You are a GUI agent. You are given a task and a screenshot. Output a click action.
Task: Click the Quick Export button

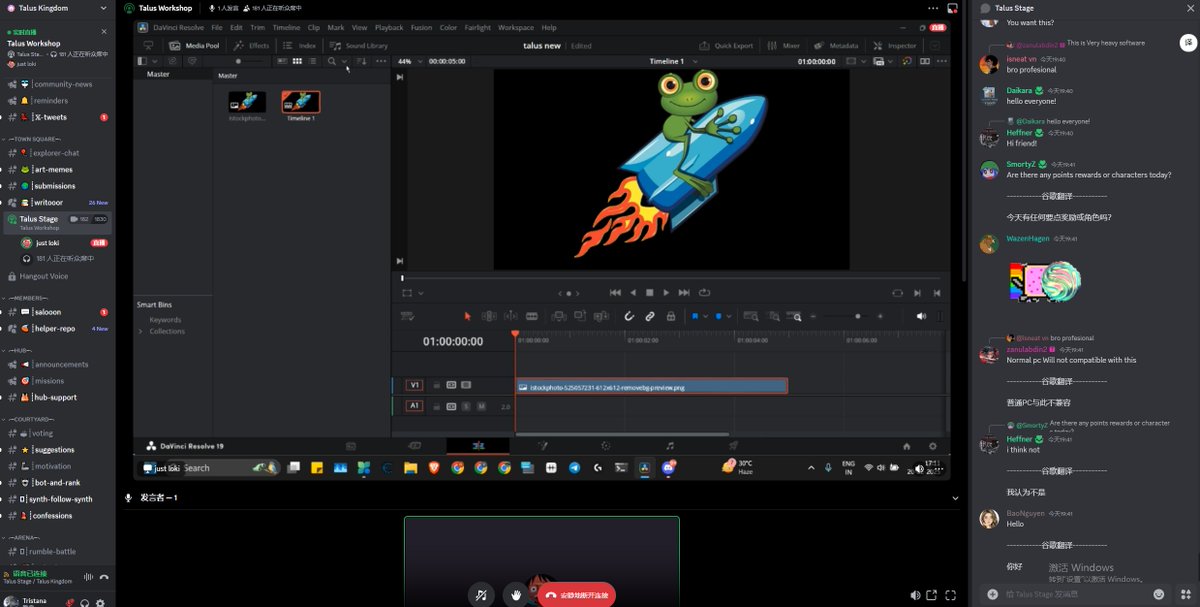(726, 45)
